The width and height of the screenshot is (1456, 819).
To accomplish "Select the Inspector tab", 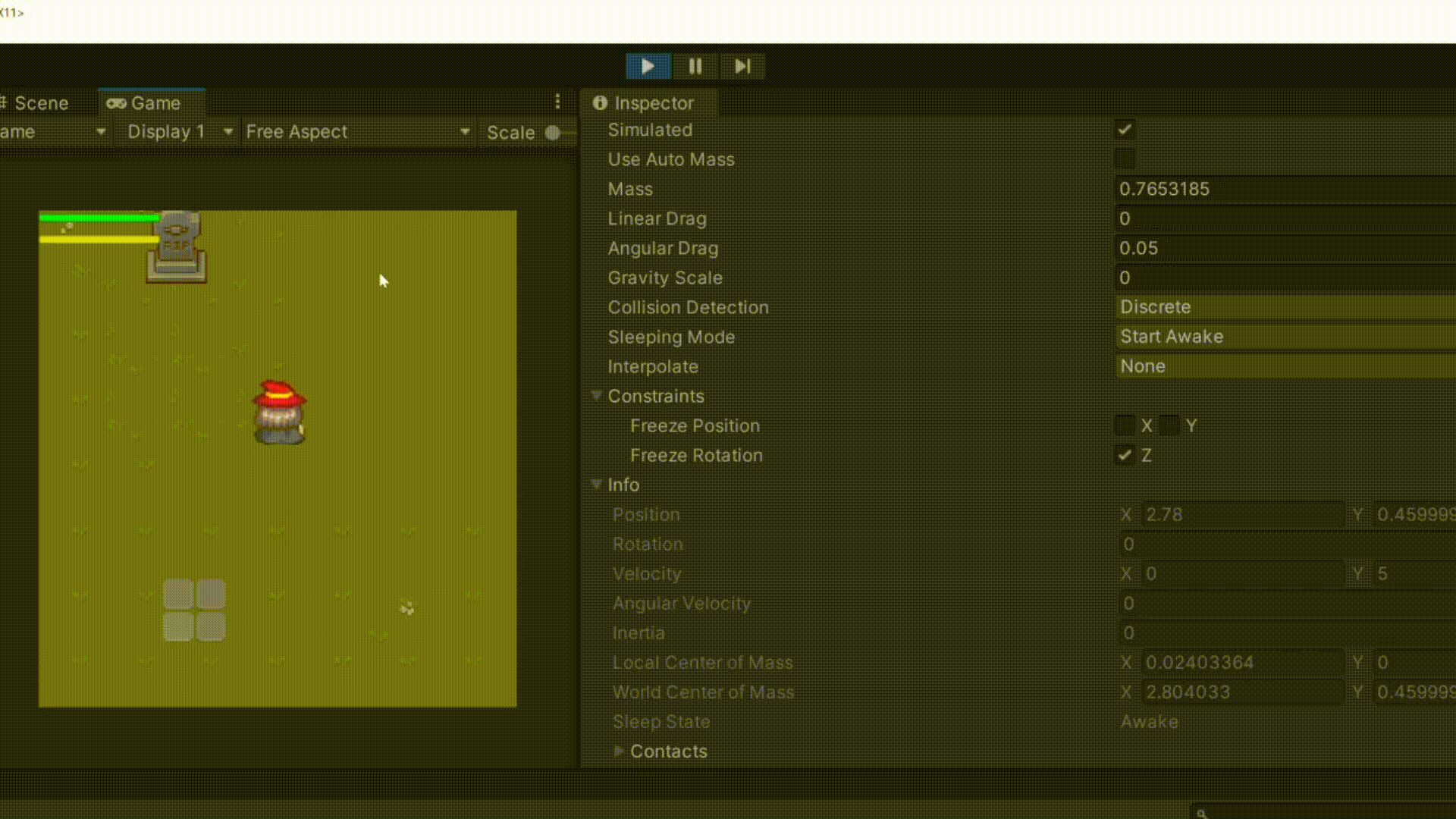I will [652, 103].
